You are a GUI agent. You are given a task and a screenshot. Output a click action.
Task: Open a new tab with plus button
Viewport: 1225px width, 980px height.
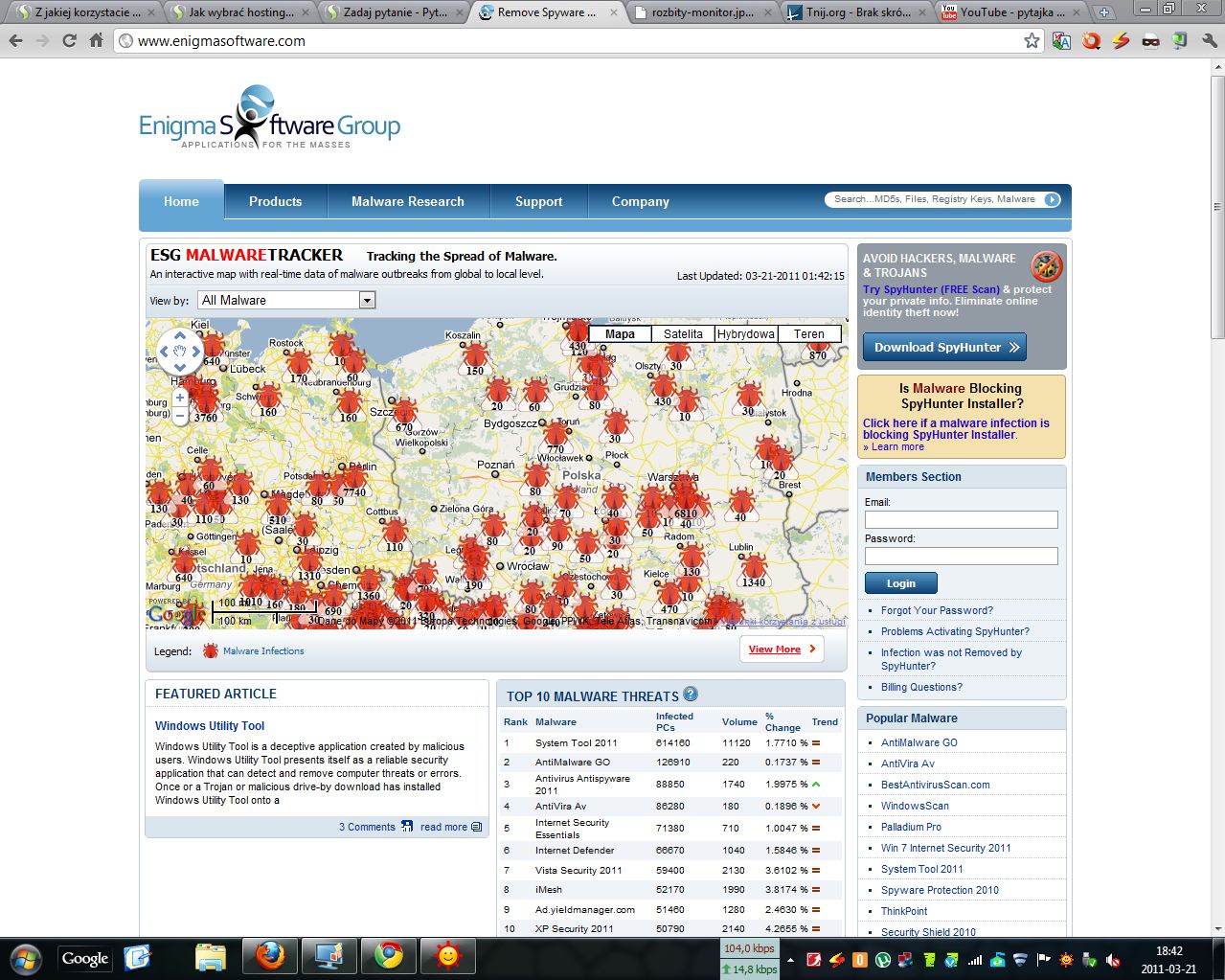pos(1104,12)
